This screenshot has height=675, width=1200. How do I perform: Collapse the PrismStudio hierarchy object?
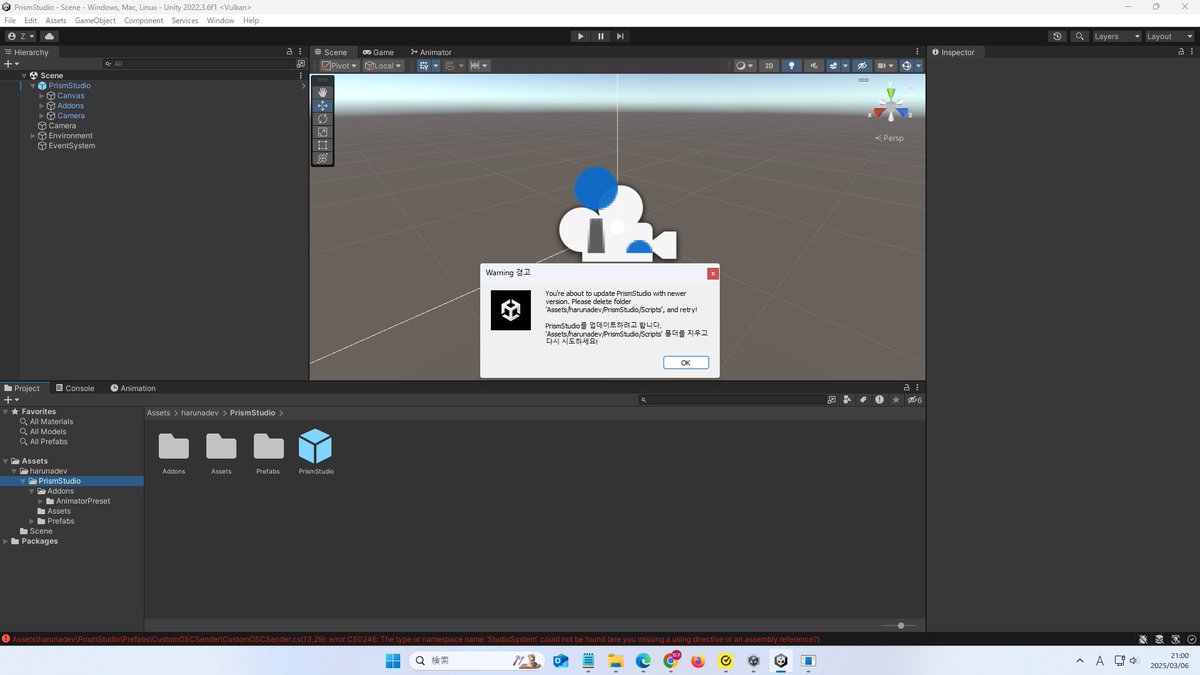pos(32,86)
